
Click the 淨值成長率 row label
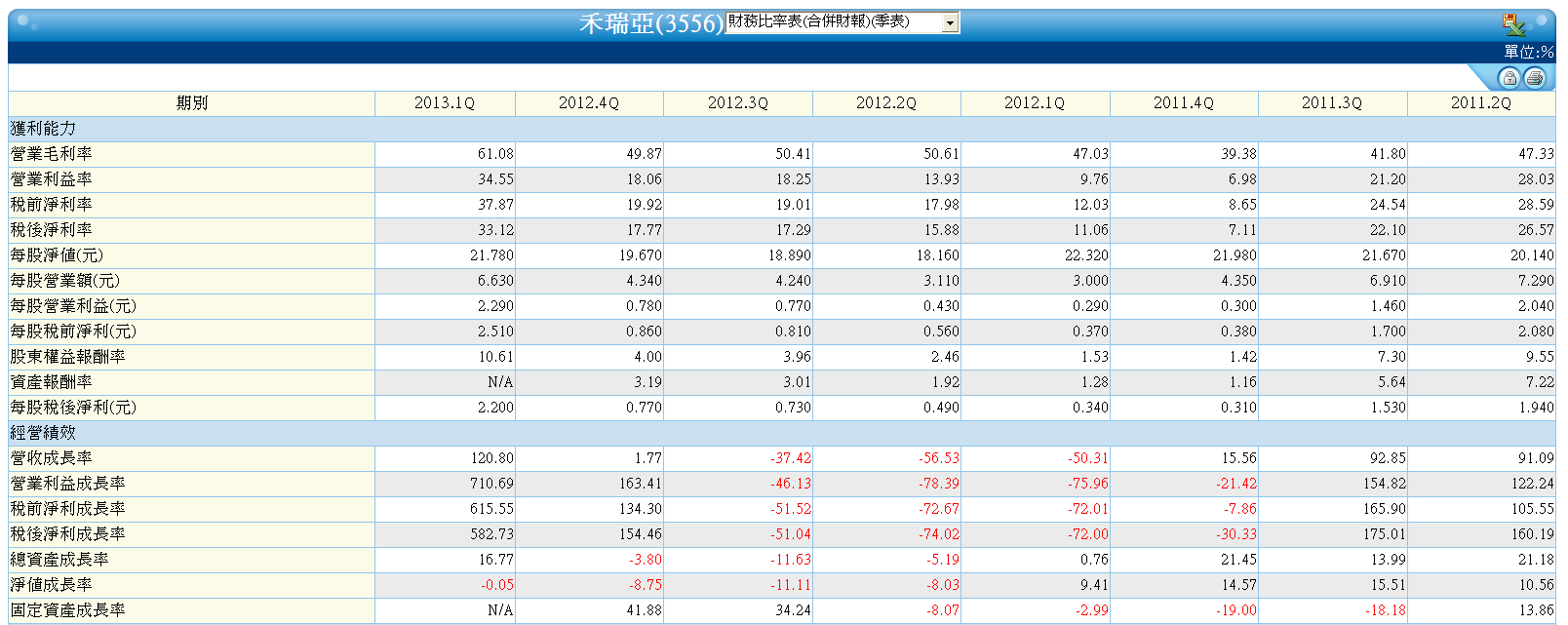tap(52, 585)
